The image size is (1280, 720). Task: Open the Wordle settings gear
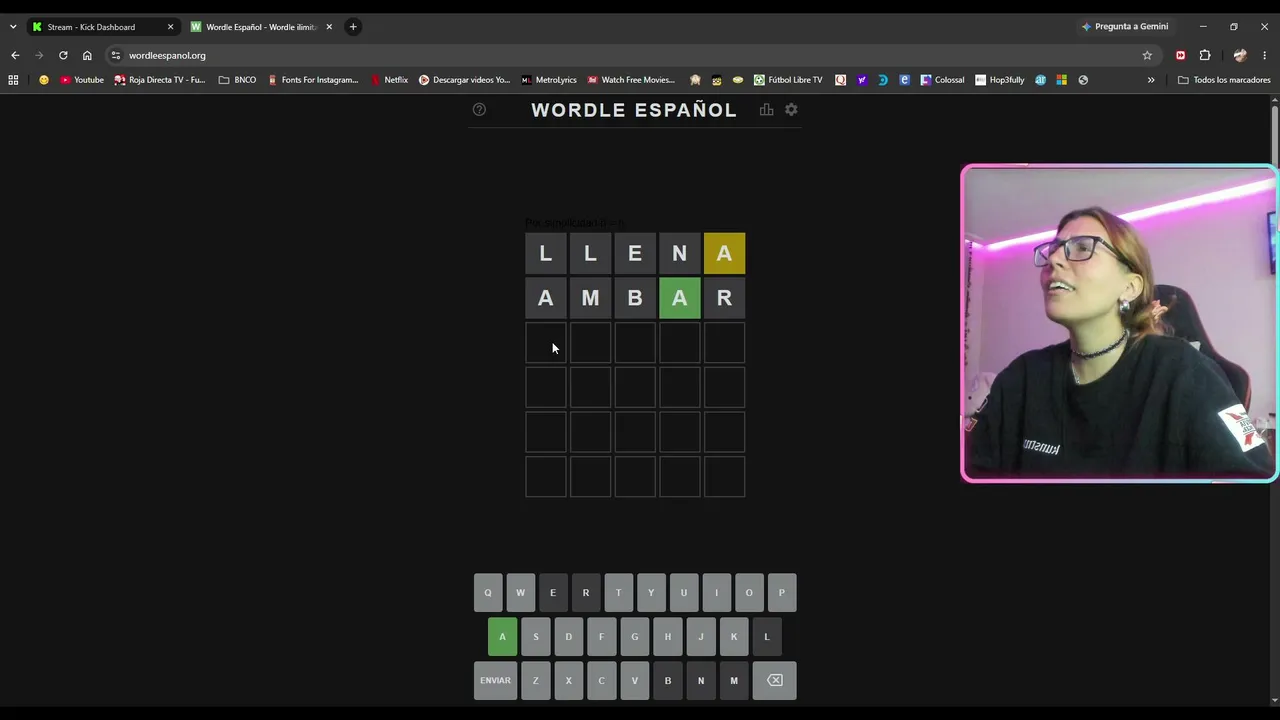pyautogui.click(x=791, y=110)
